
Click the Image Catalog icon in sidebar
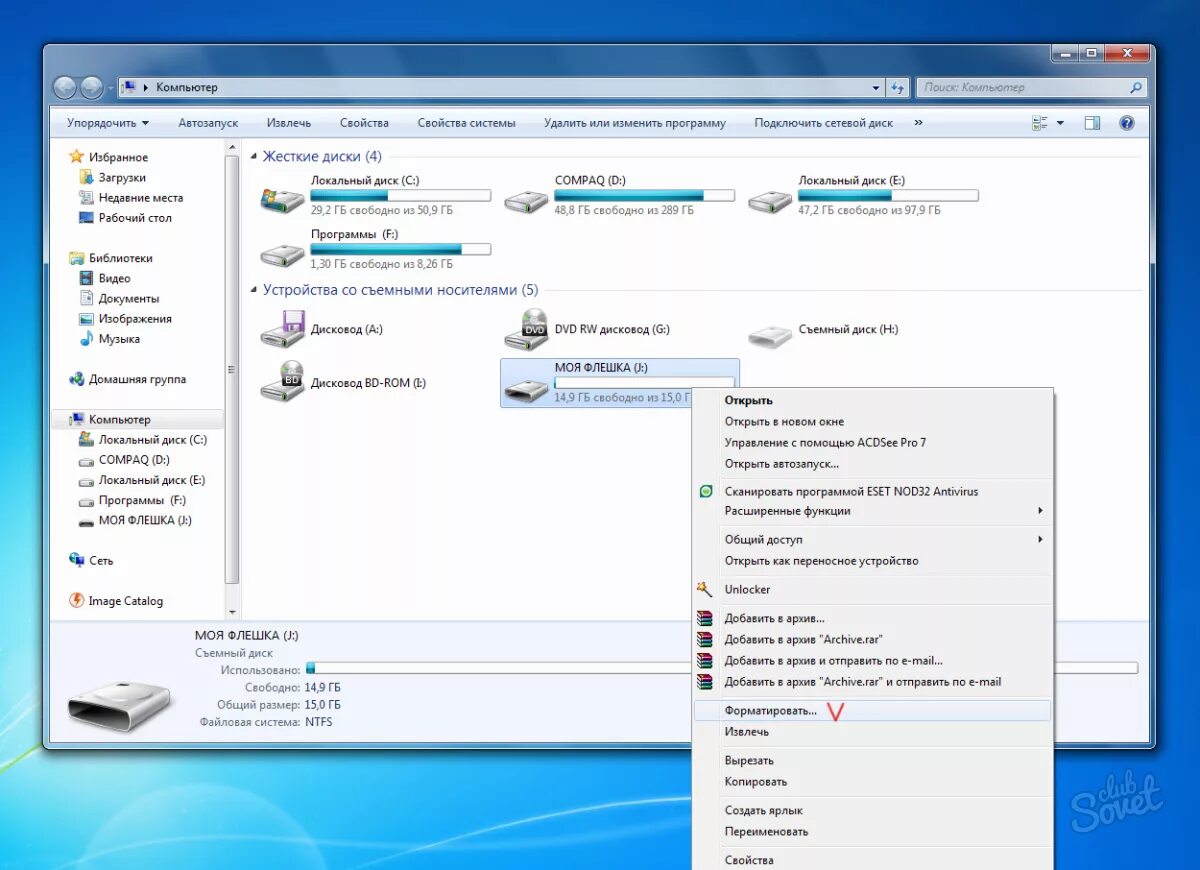pos(77,601)
